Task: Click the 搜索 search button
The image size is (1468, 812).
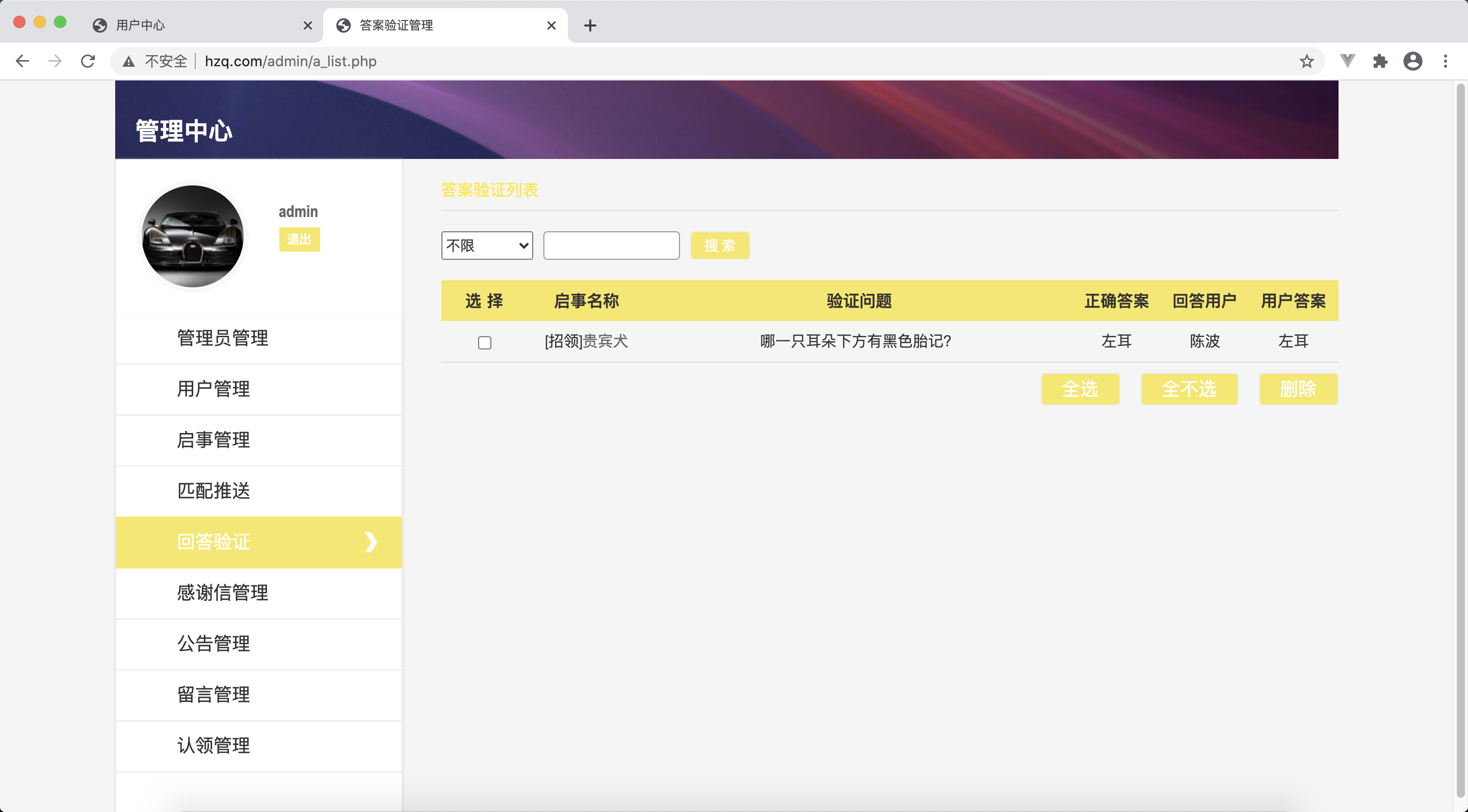Action: 719,246
